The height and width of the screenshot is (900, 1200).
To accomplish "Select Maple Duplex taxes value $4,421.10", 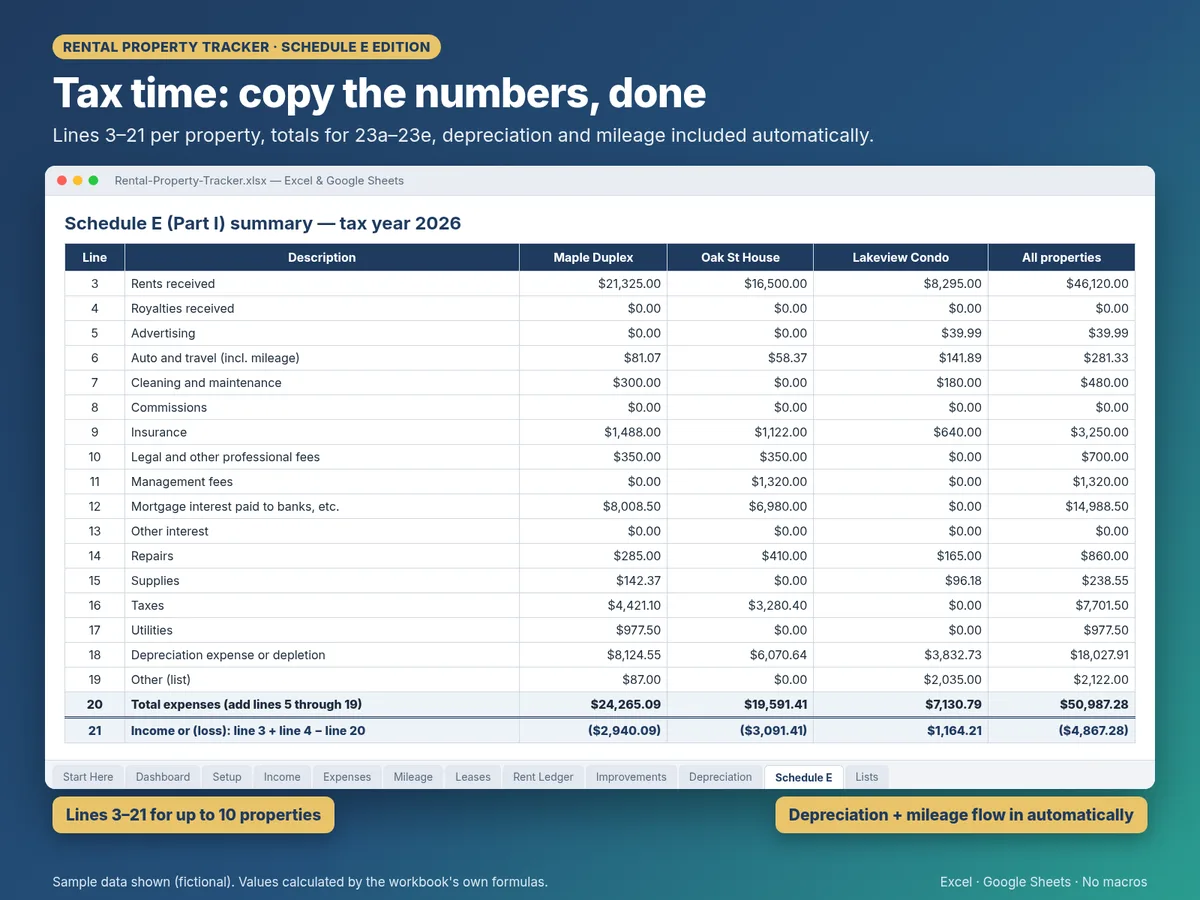I will point(593,606).
